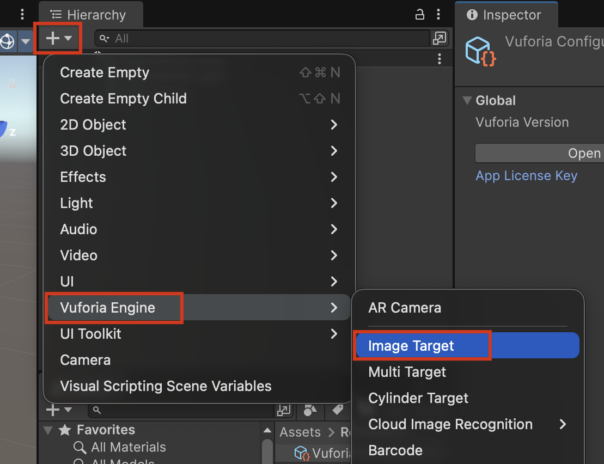Click the scene gizmo globe icon

8,40
